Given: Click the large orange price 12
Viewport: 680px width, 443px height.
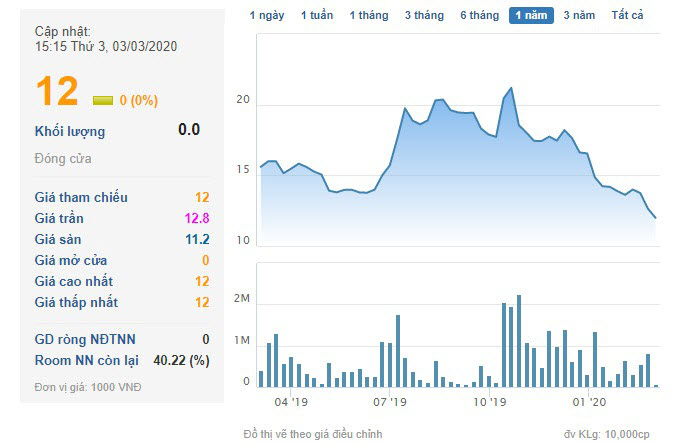Looking at the screenshot, I should pyautogui.click(x=56, y=92).
